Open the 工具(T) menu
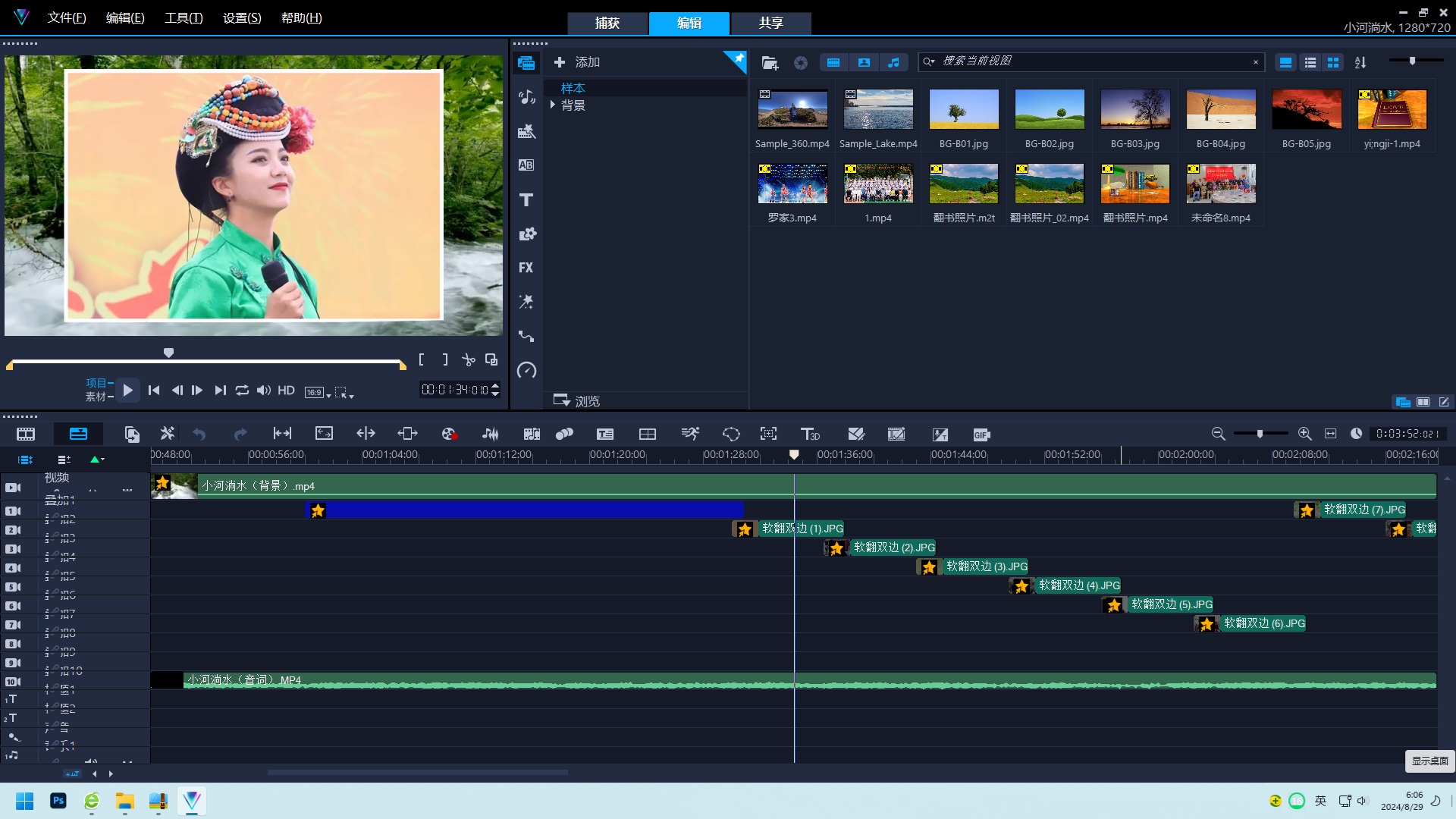Viewport: 1456px width, 819px height. point(184,17)
